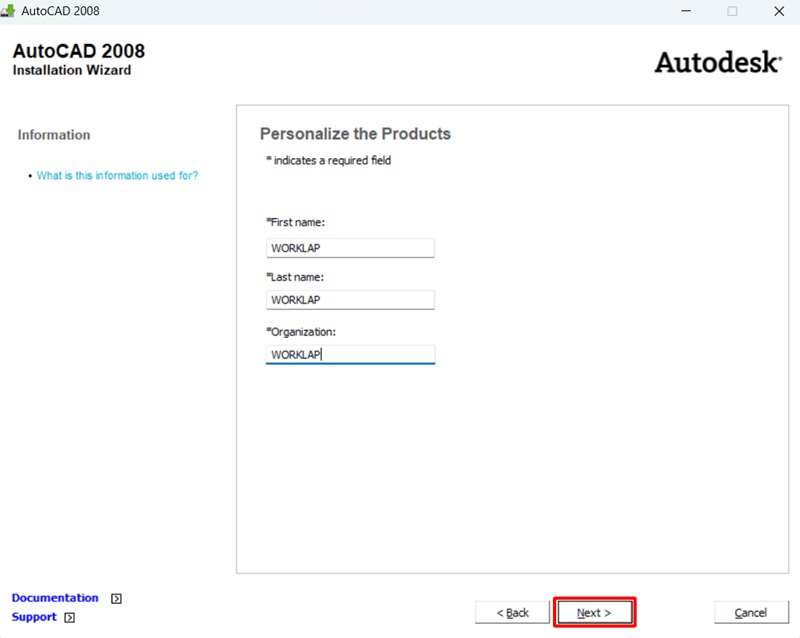The image size is (800, 638).
Task: Click the 'AutoCAD 2008 Installation Wizard' title
Action: tap(78, 60)
